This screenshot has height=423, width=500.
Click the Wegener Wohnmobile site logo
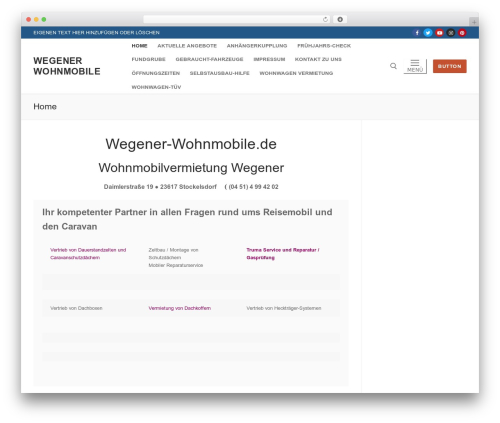click(67, 66)
